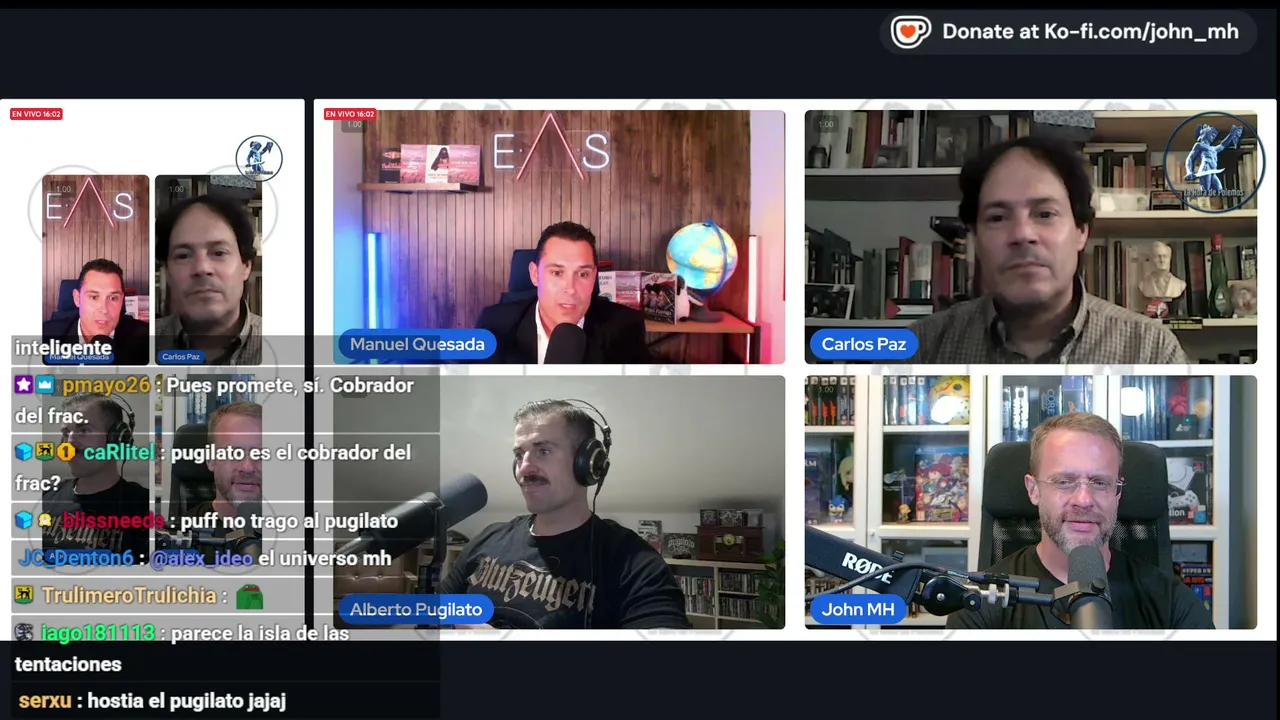
Task: Click the large blue Manuel Quesada name tag
Action: tap(417, 344)
